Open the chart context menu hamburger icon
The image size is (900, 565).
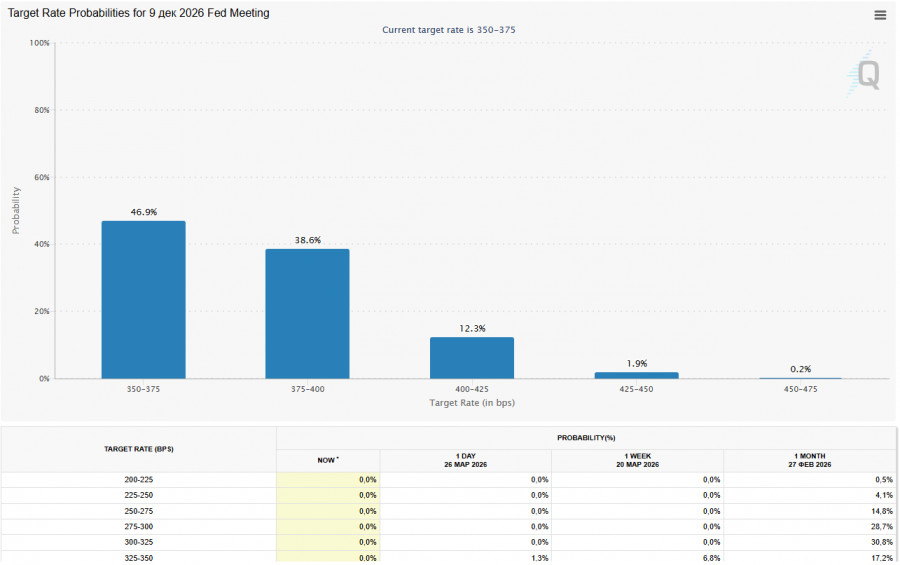click(x=880, y=15)
